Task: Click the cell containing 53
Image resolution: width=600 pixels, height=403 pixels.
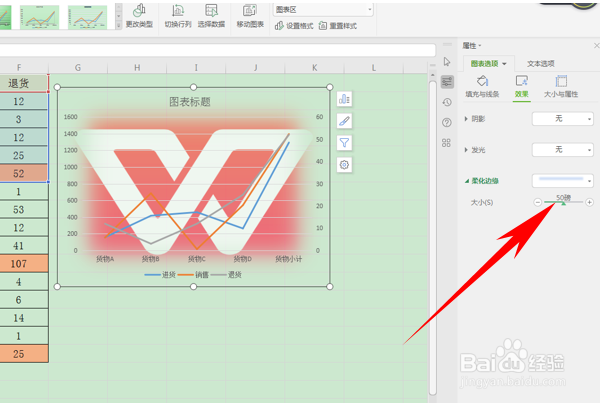Action: point(24,210)
